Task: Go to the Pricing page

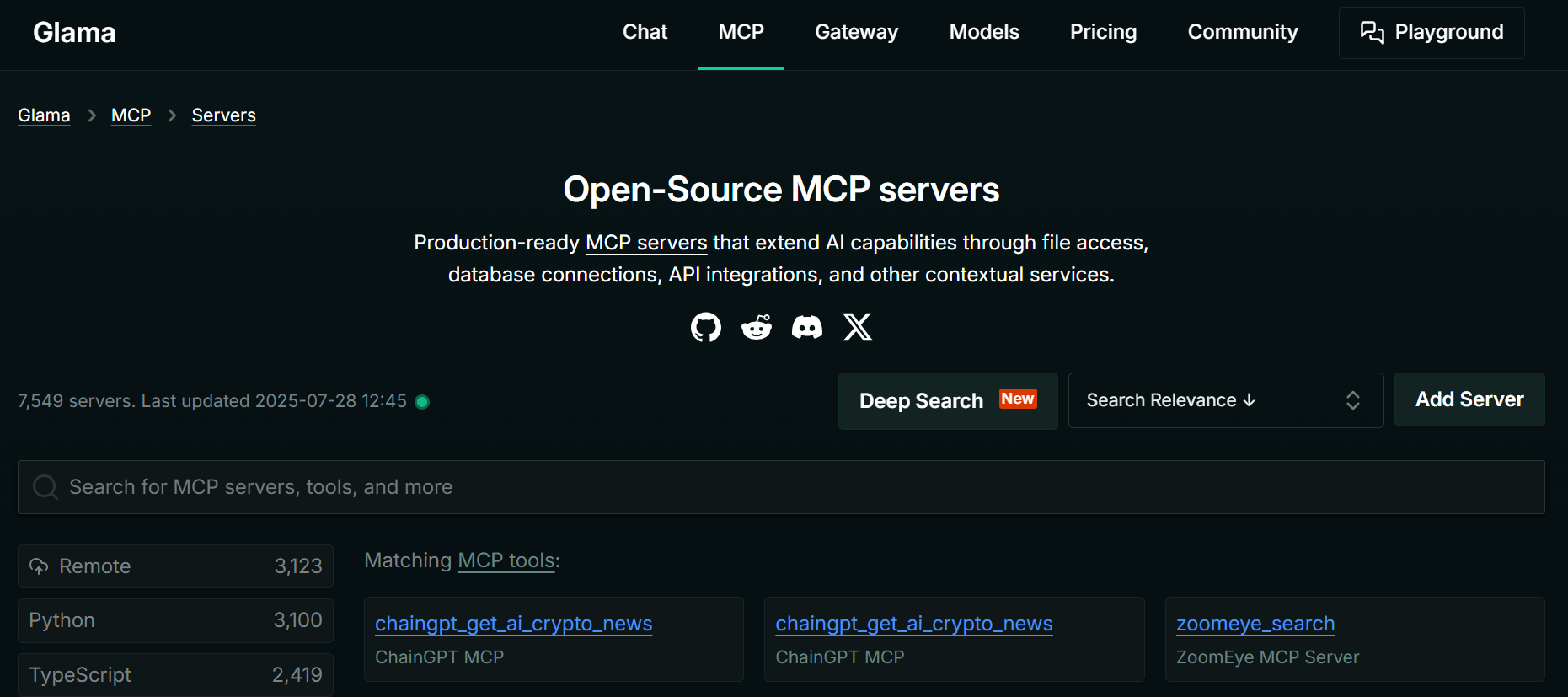Action: (x=1102, y=33)
